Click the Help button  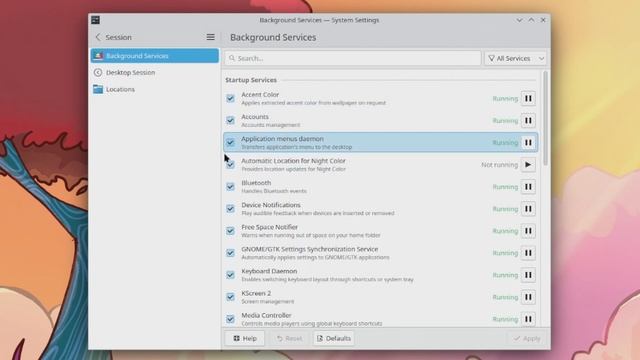[245, 338]
